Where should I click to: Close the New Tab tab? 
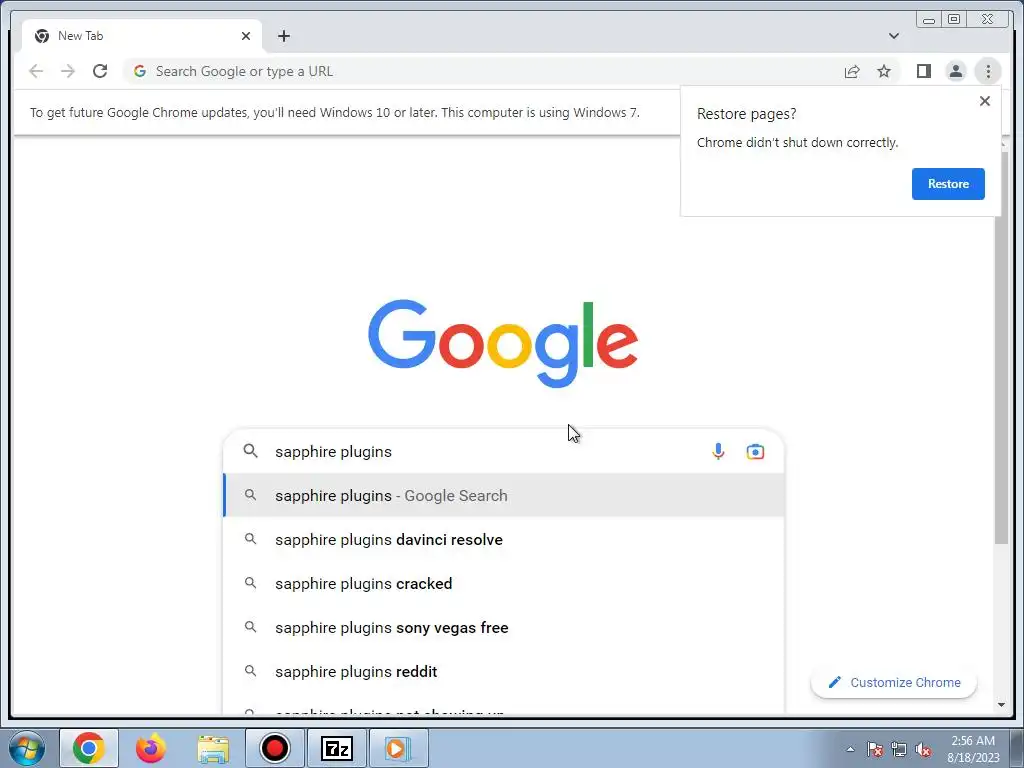pos(246,36)
